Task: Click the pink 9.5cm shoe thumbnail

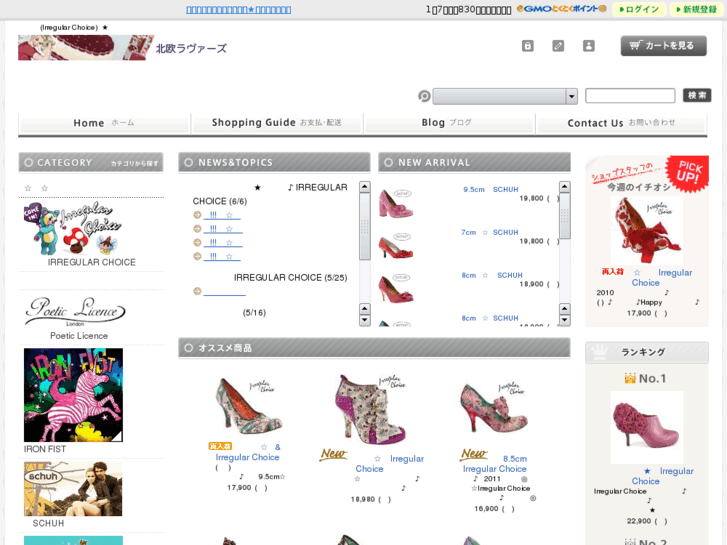Action: [x=396, y=203]
